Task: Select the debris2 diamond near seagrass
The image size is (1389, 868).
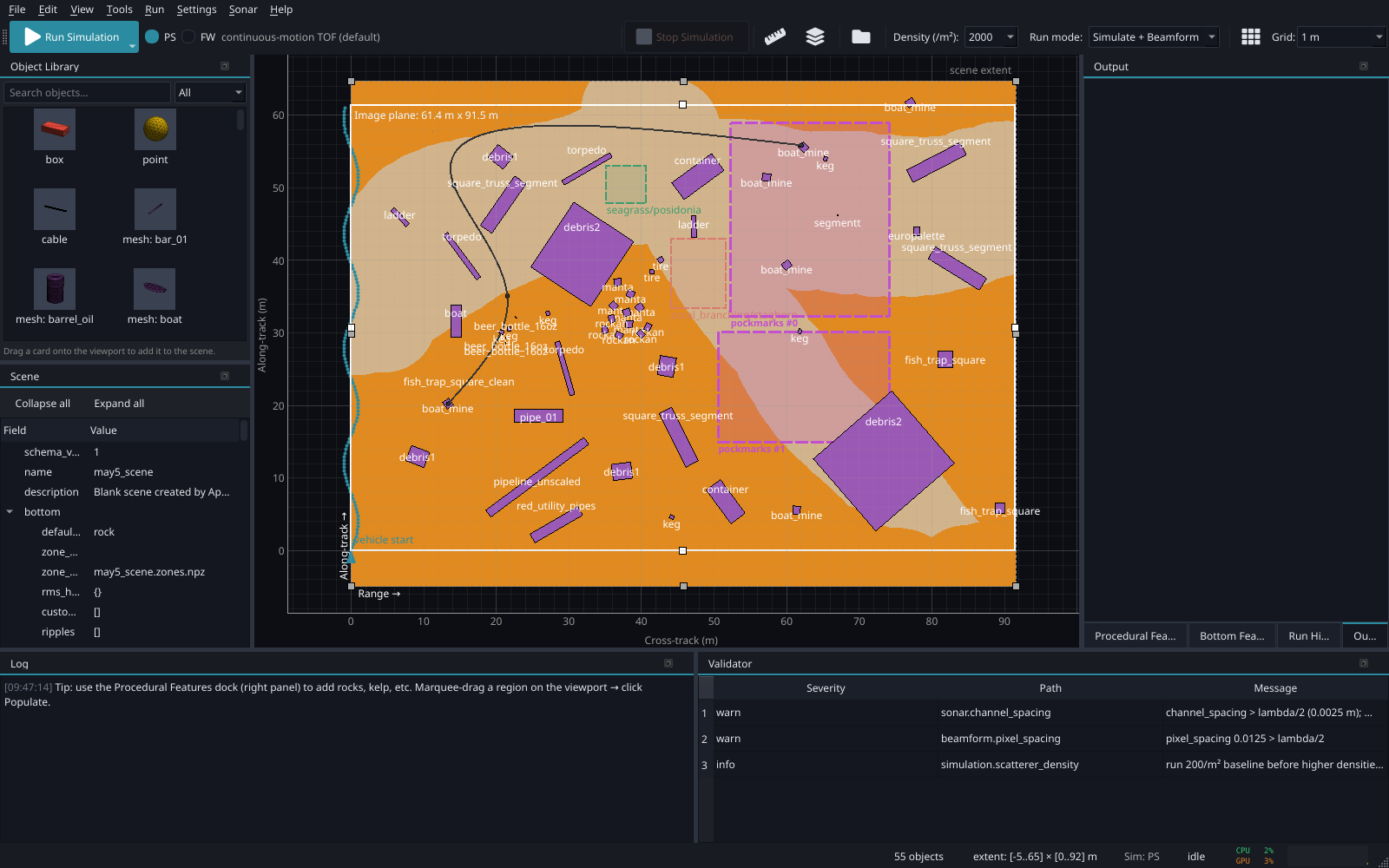Action: click(582, 254)
